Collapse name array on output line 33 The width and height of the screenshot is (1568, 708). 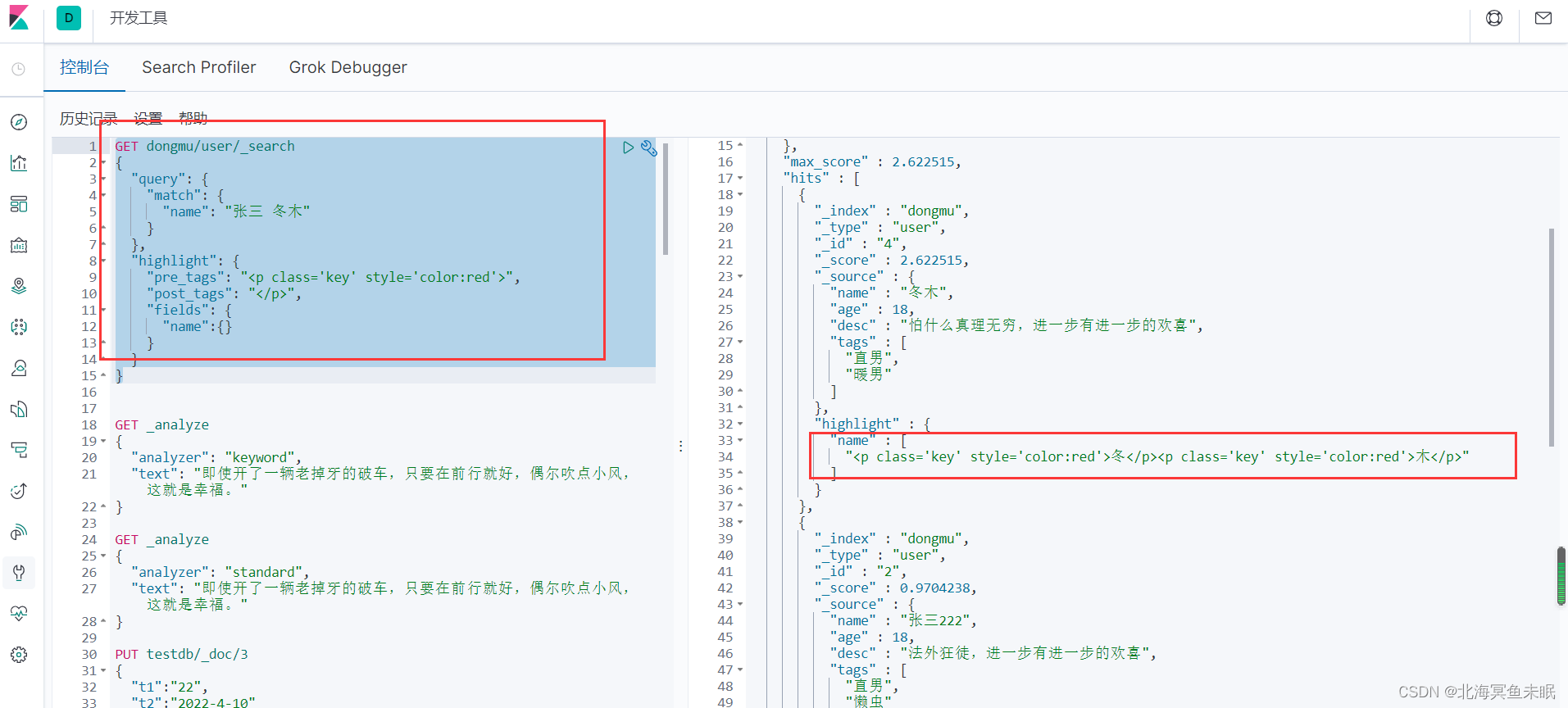tap(740, 441)
